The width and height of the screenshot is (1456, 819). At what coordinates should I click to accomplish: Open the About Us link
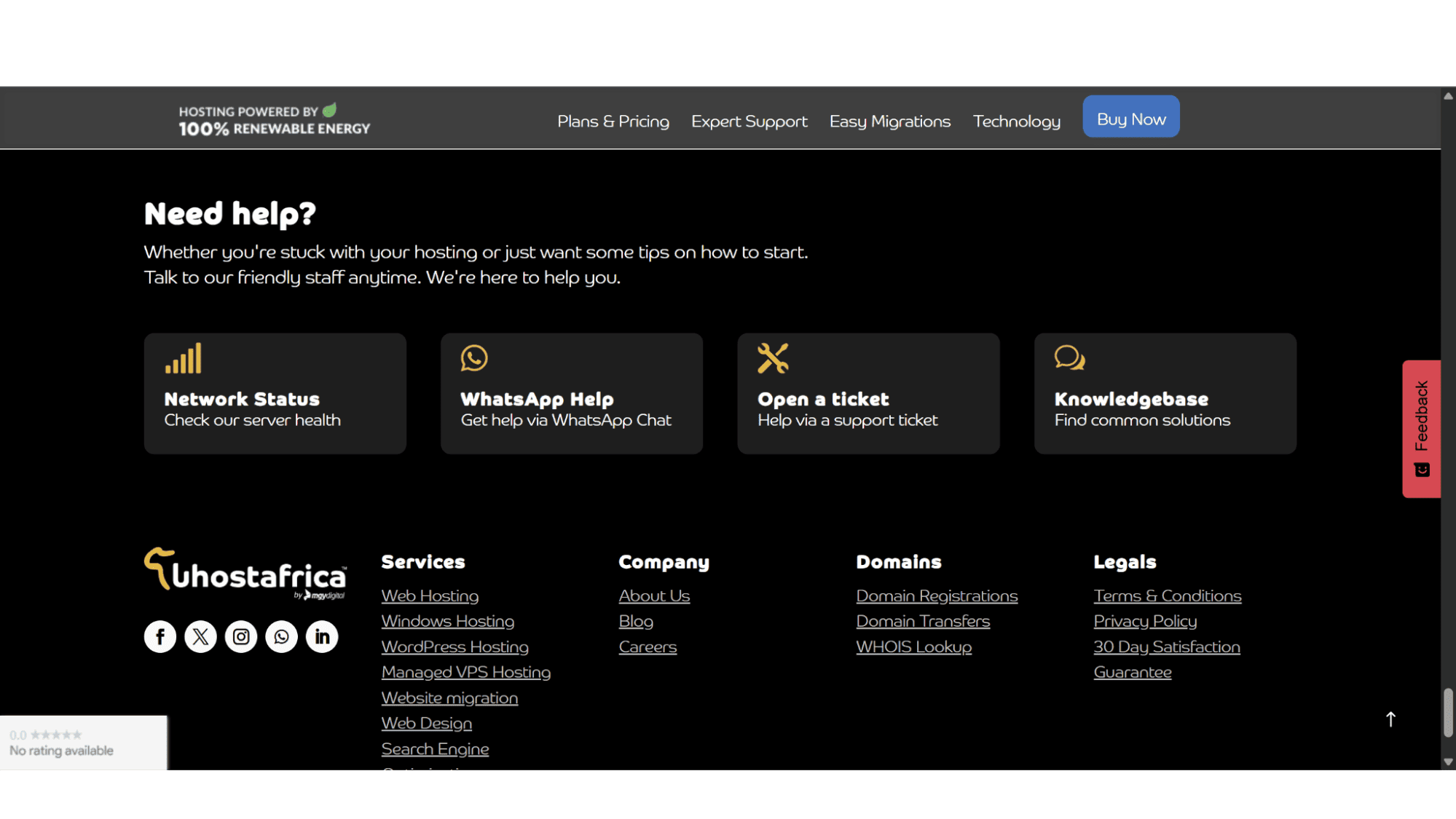654,596
